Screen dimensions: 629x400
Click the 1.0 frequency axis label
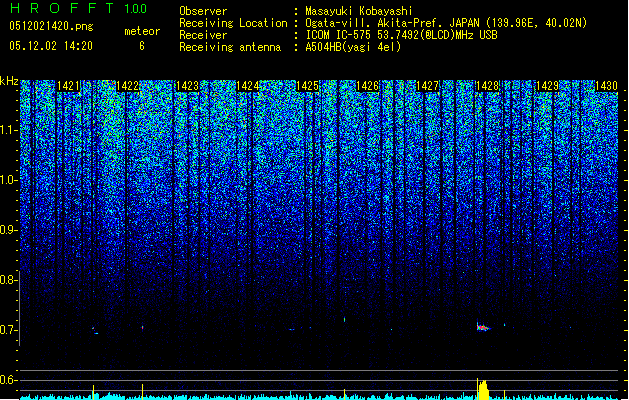(8, 180)
